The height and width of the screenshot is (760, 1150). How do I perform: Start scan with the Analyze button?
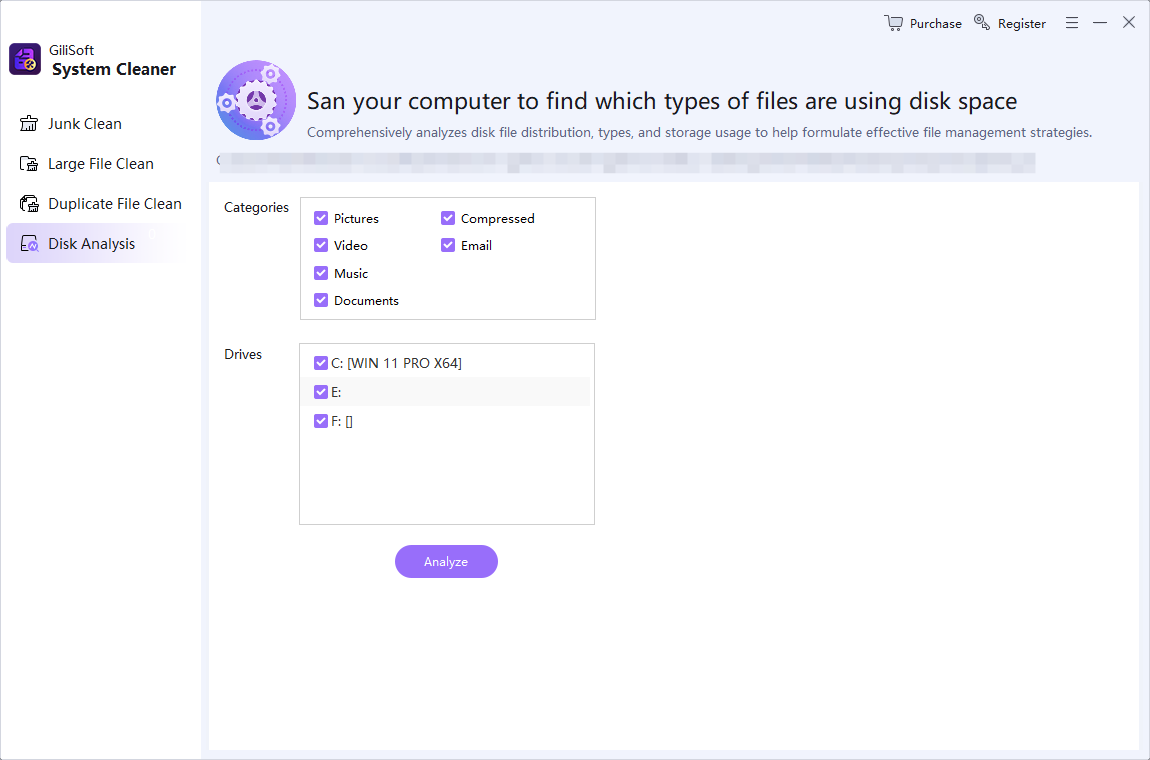(446, 561)
